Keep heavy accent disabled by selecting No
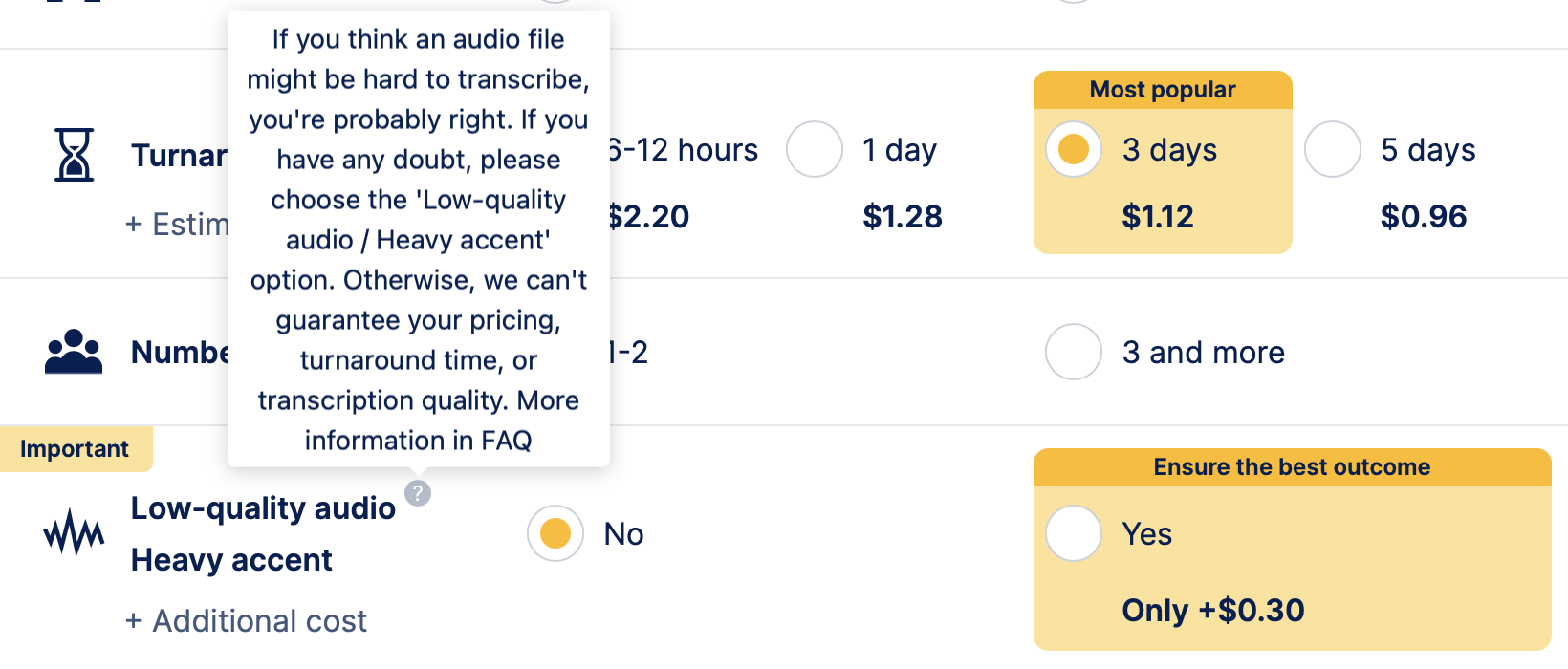This screenshot has width=1568, height=669. pyautogui.click(x=555, y=534)
